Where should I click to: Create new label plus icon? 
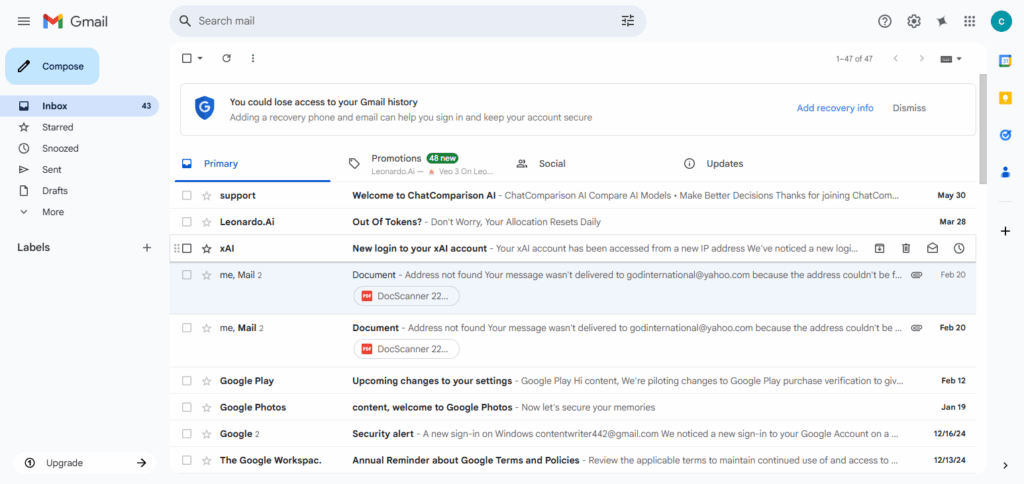coord(147,248)
